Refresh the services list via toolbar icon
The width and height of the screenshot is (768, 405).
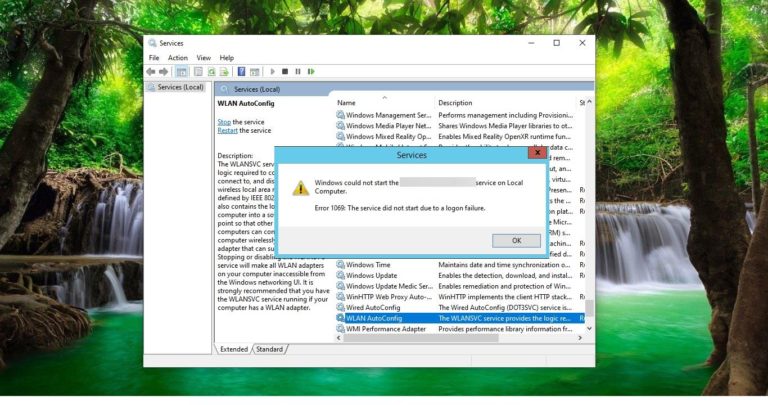(x=211, y=71)
